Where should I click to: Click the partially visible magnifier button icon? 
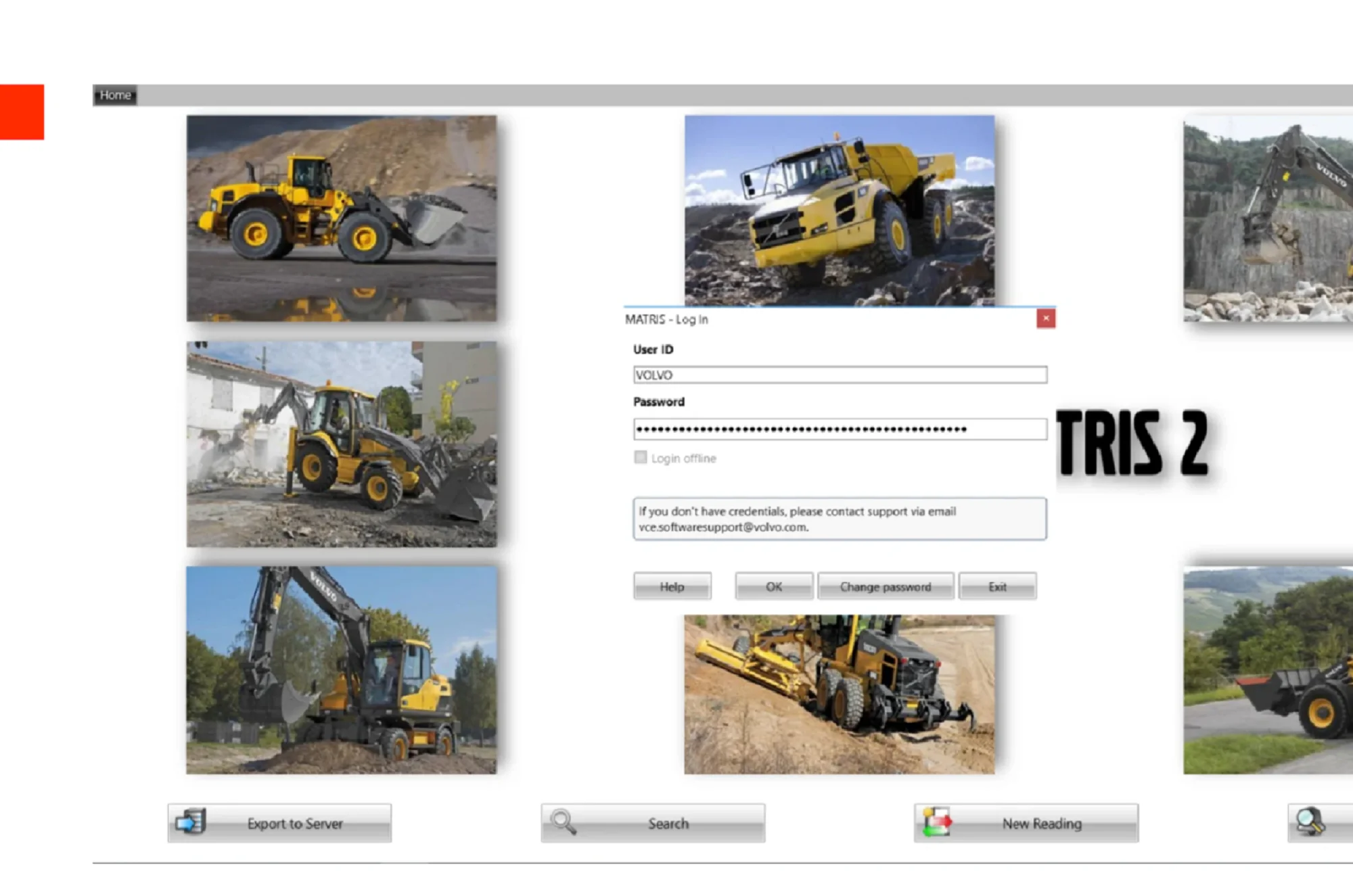click(1310, 822)
